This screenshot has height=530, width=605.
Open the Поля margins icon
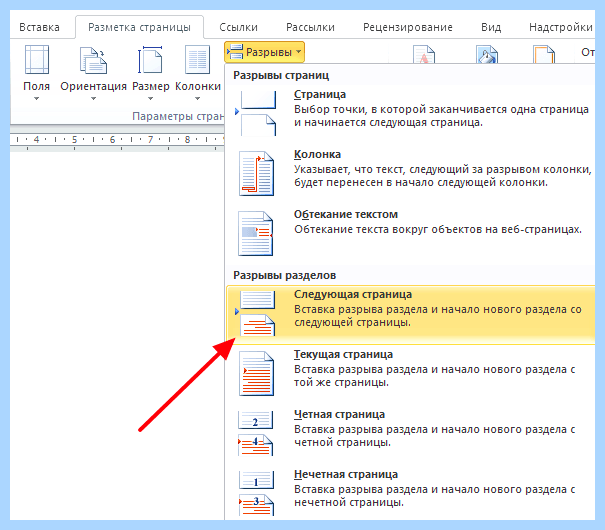pos(37,59)
